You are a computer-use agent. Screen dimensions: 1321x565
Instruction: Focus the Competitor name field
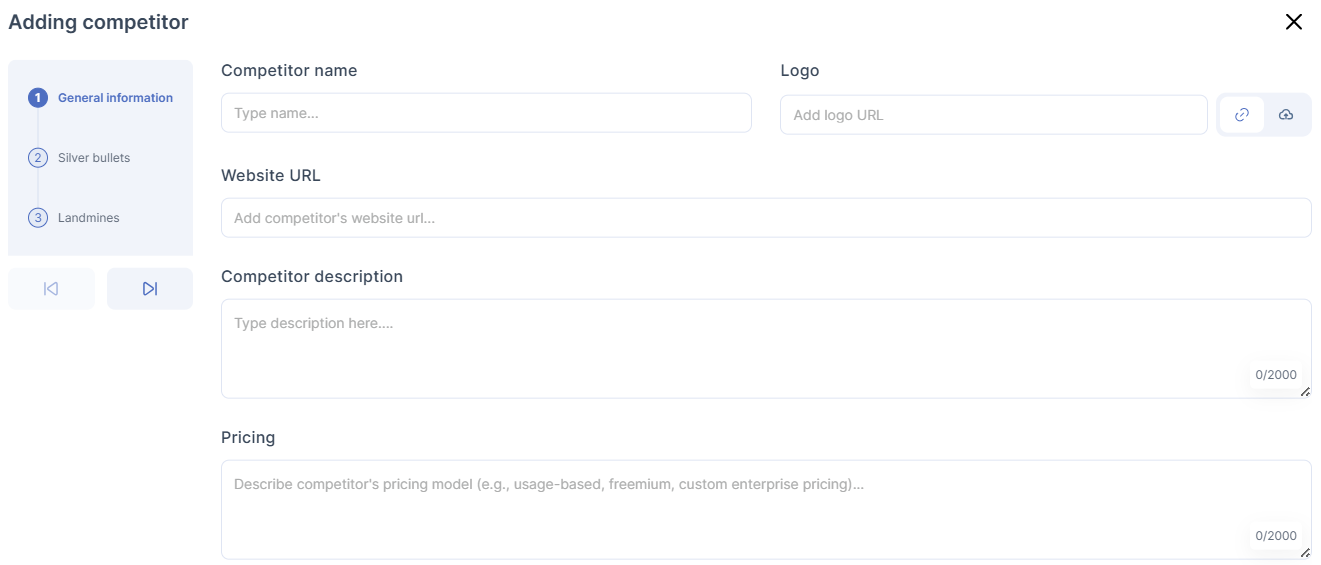point(486,113)
